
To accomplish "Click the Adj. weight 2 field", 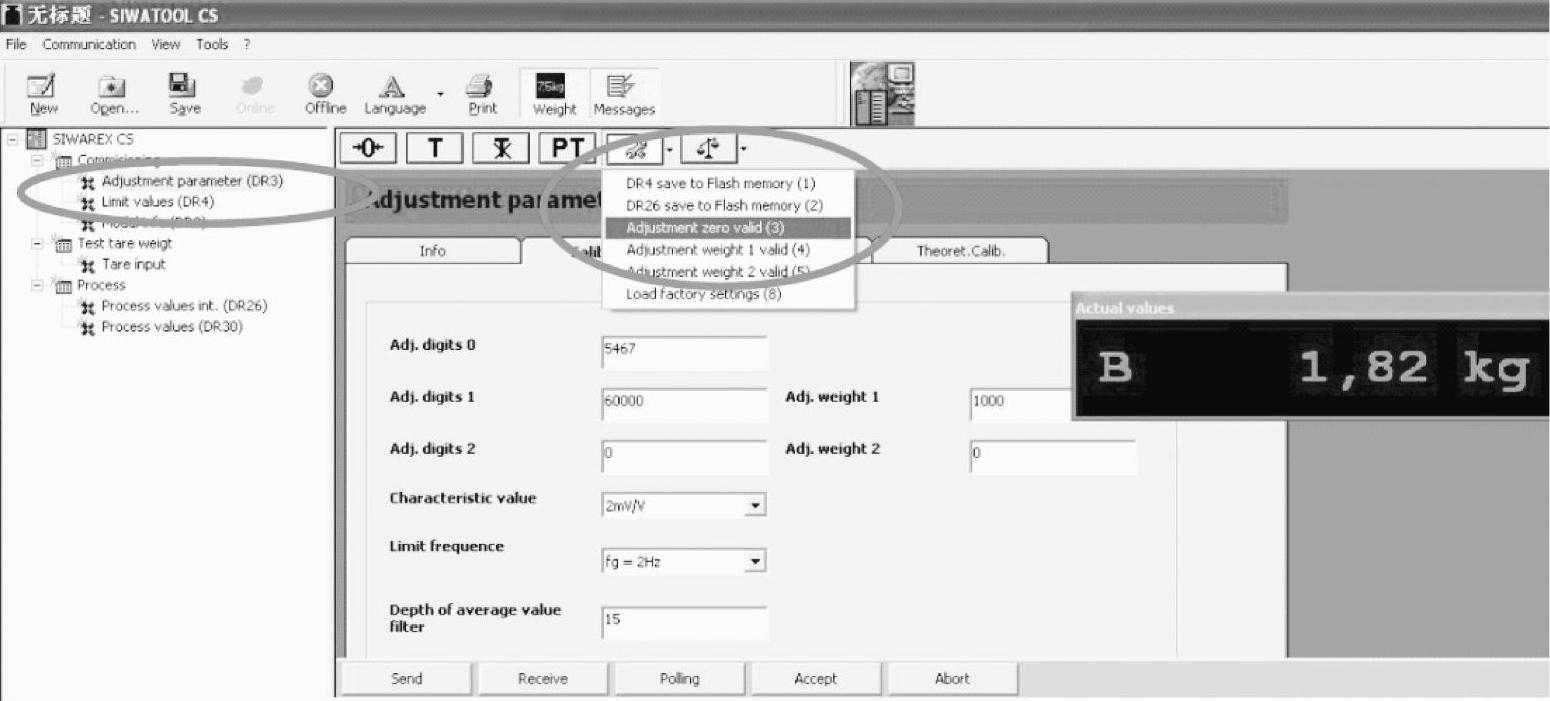I will click(x=1053, y=457).
